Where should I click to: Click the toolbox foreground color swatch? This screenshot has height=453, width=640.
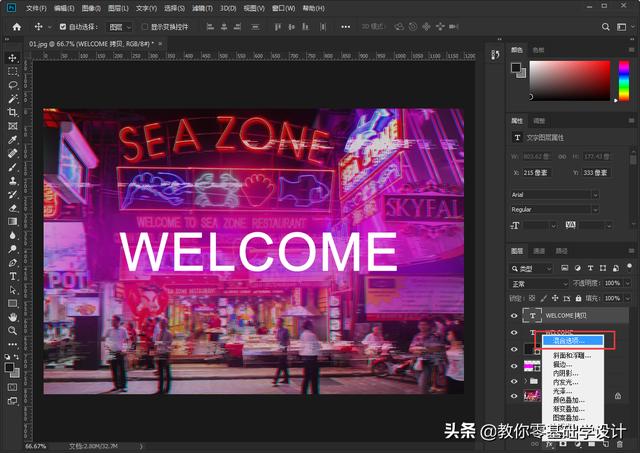click(10, 368)
